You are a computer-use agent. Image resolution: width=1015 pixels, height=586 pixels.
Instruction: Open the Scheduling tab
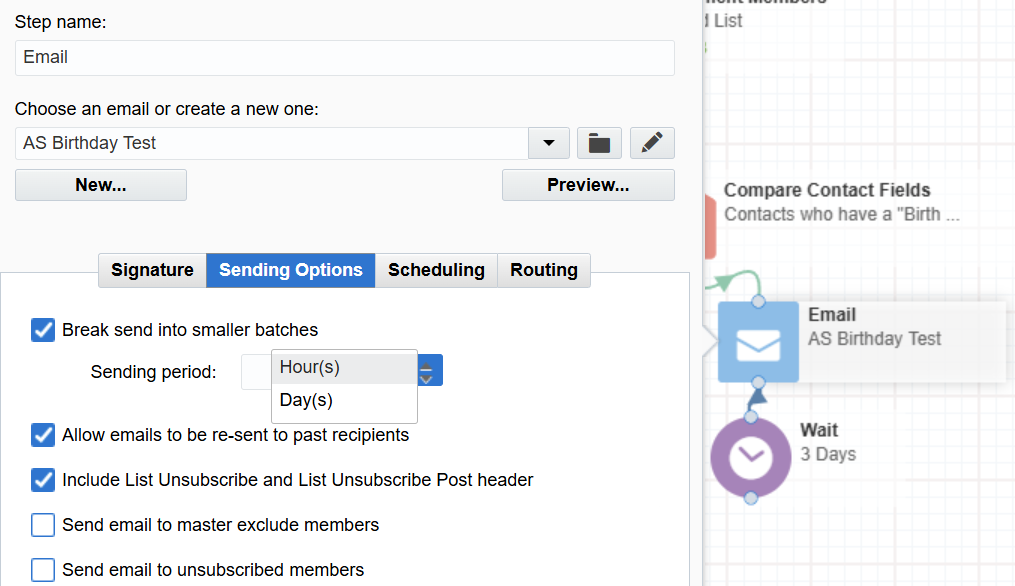pos(435,270)
